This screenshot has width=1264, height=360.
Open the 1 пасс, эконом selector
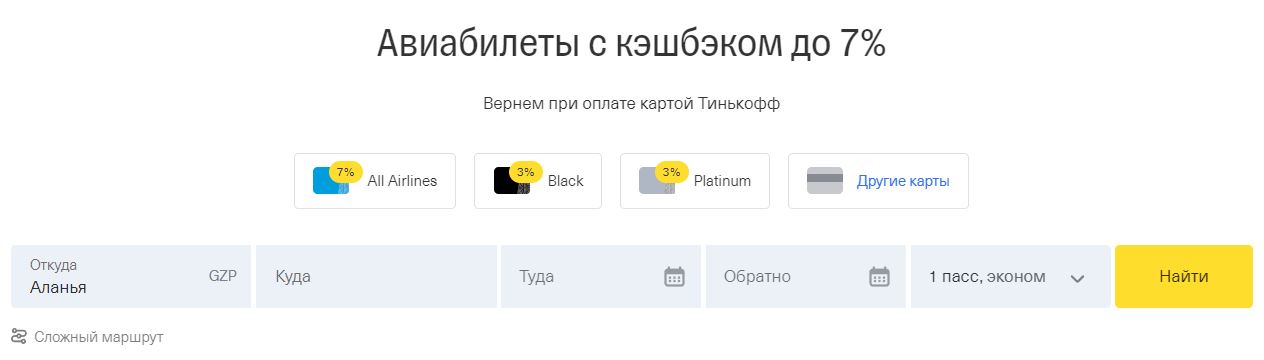(x=1010, y=276)
